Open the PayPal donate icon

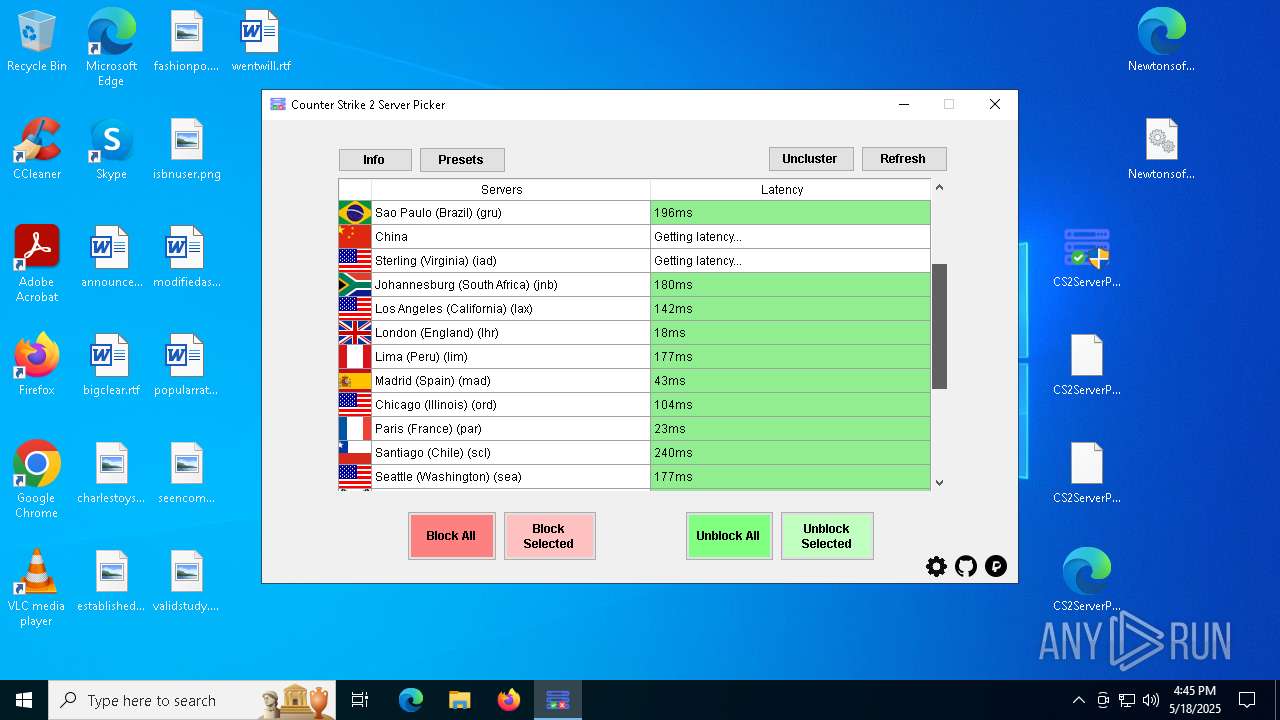[x=996, y=567]
